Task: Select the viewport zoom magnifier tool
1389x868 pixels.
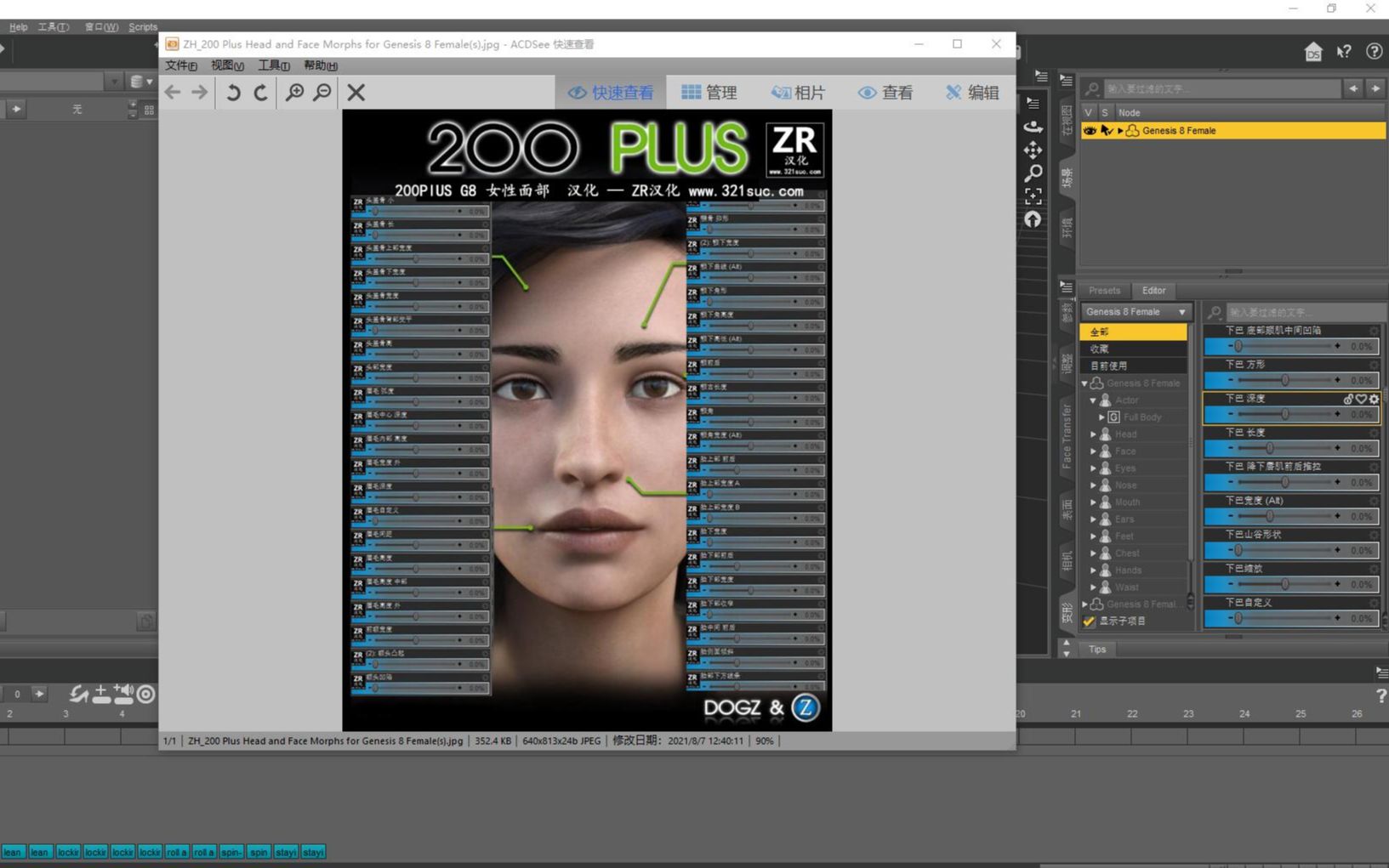Action: (1033, 173)
